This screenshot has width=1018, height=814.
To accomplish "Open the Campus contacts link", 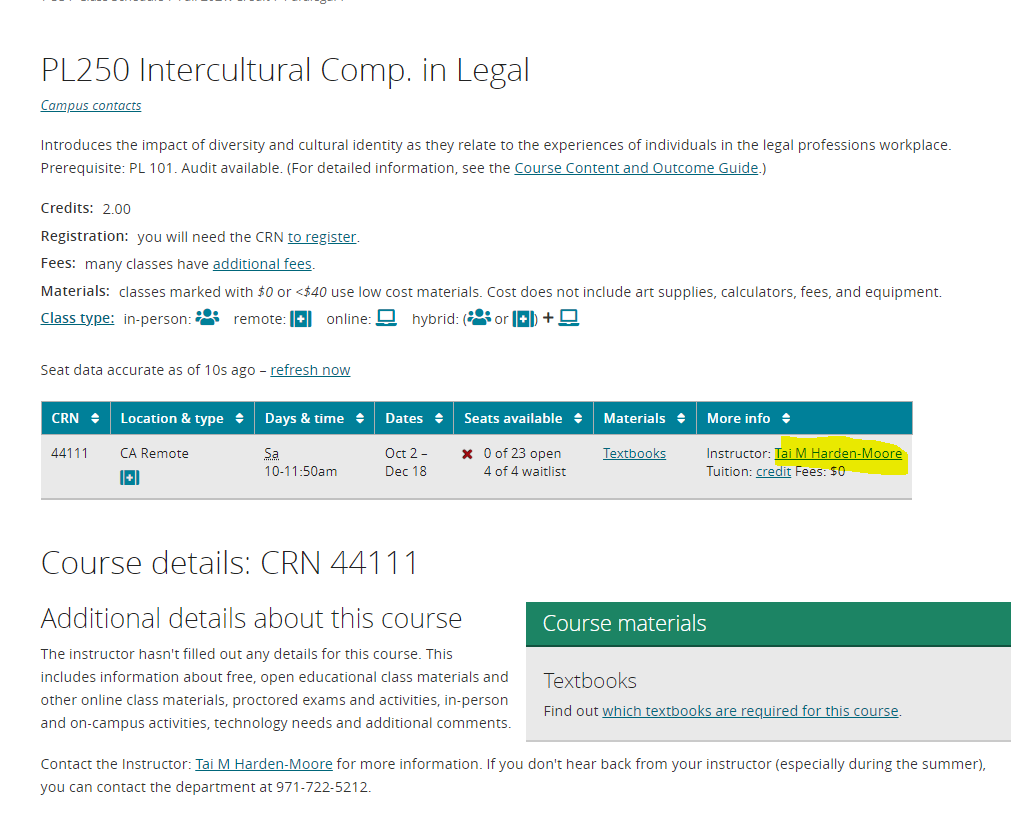I will [91, 105].
